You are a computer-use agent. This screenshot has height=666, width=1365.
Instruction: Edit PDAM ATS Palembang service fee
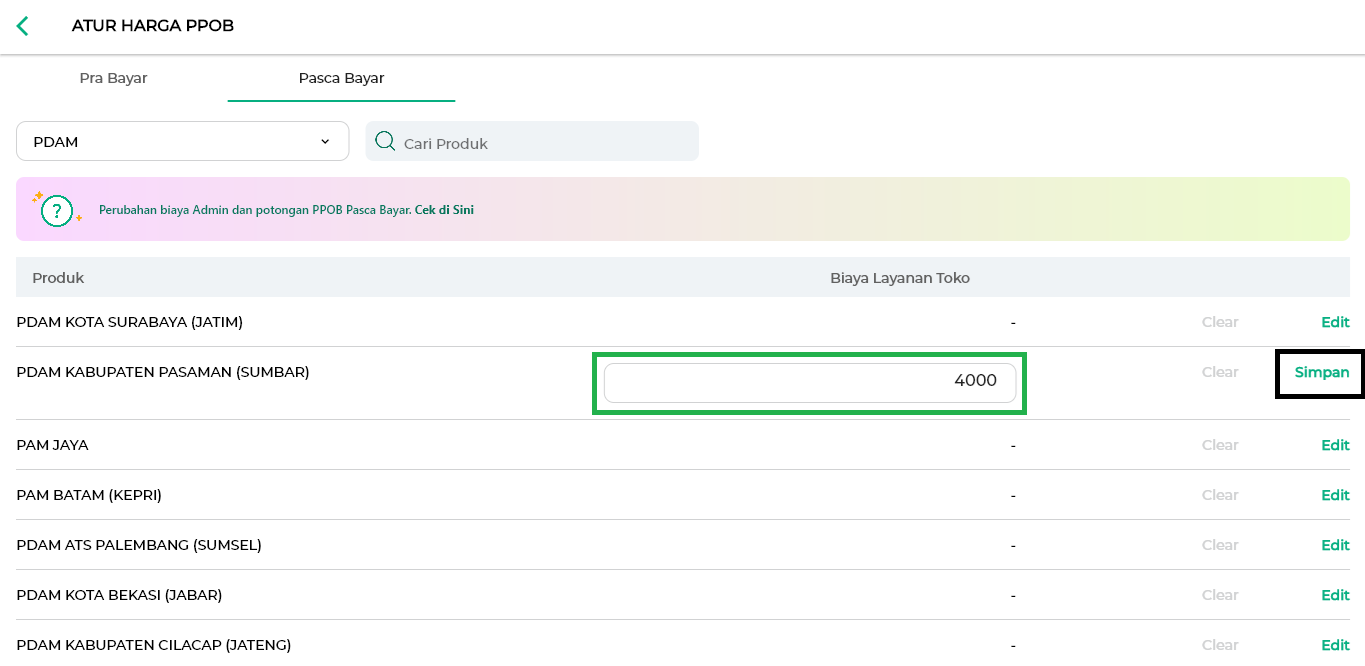(x=1335, y=545)
